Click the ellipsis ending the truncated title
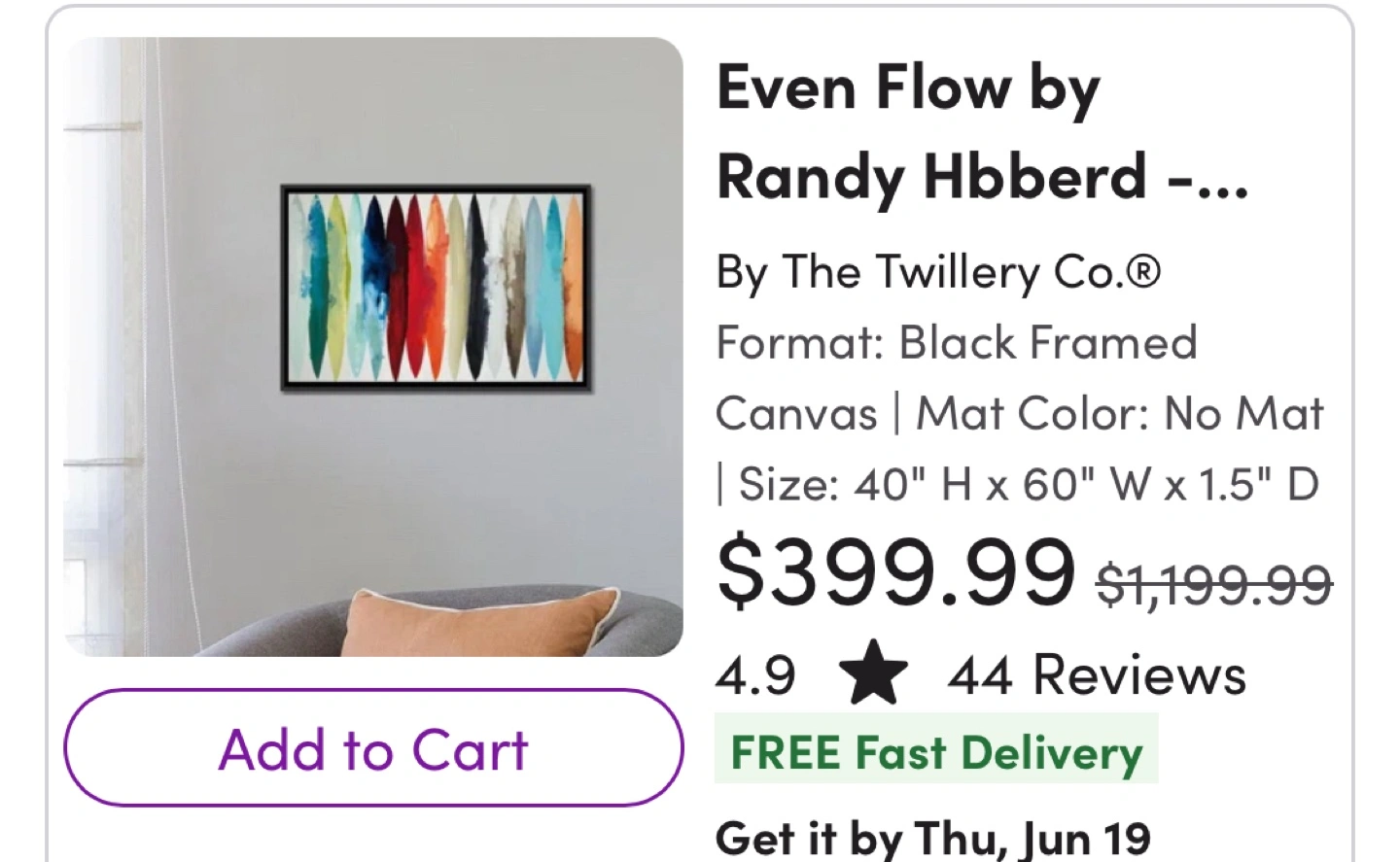Screen dimensions: 1400x862 (1222, 181)
